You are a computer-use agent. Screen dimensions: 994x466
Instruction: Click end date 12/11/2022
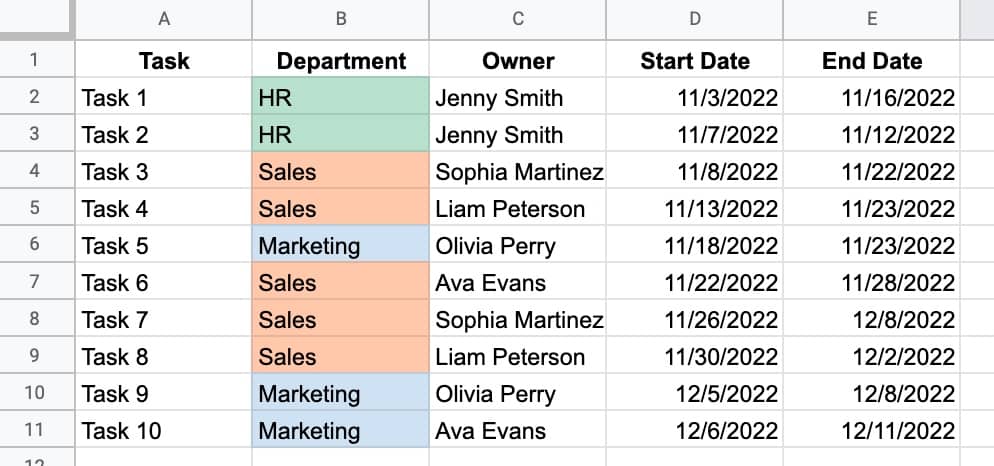pyautogui.click(x=872, y=431)
